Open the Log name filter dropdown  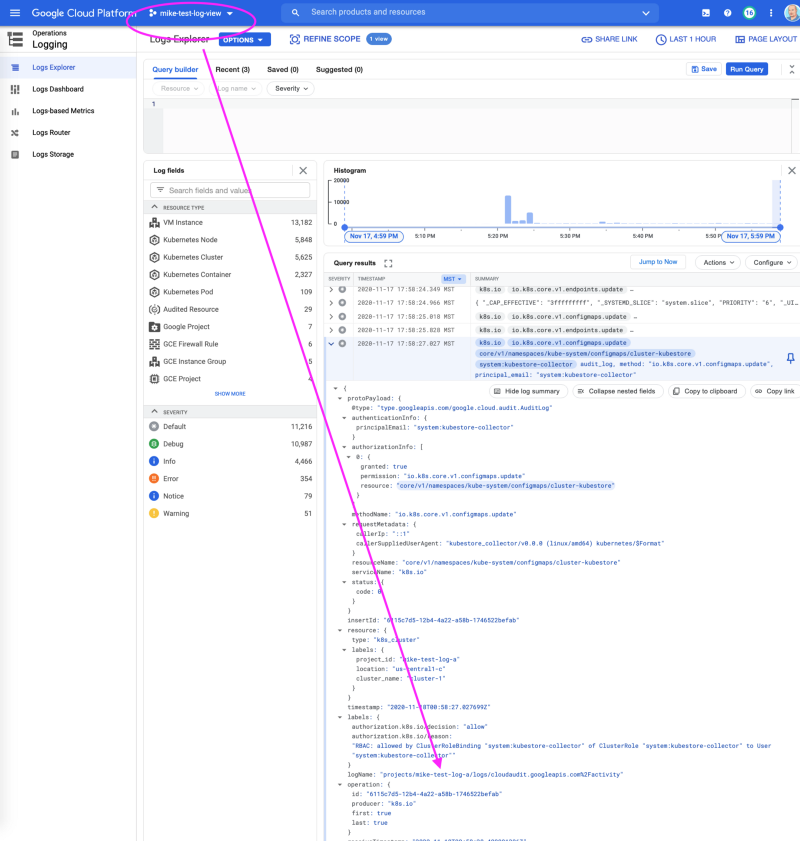(x=236, y=88)
